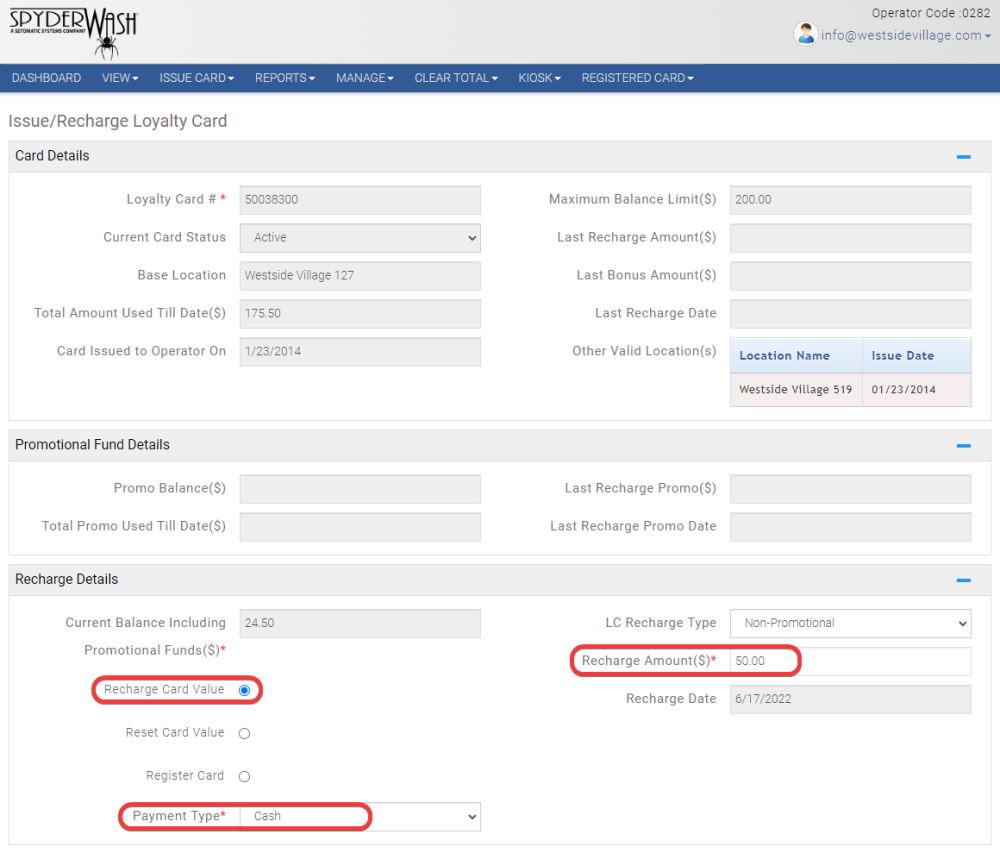Open the info@westsidevillage.com account menu

pos(906,36)
